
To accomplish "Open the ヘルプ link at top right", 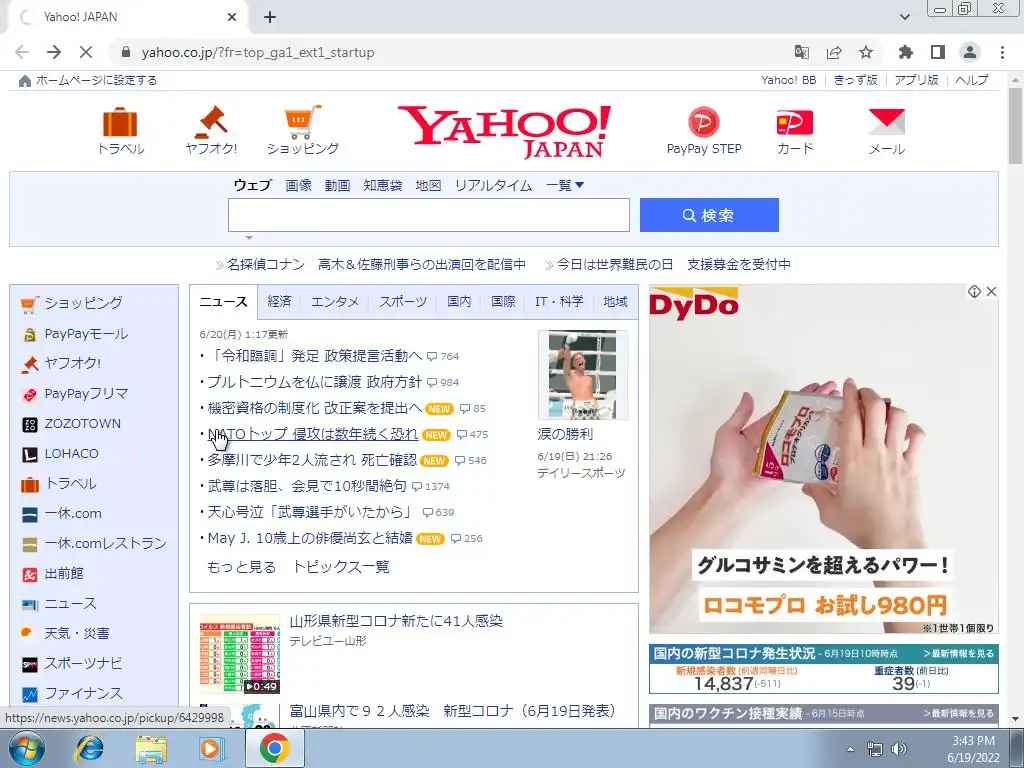I will tap(972, 80).
